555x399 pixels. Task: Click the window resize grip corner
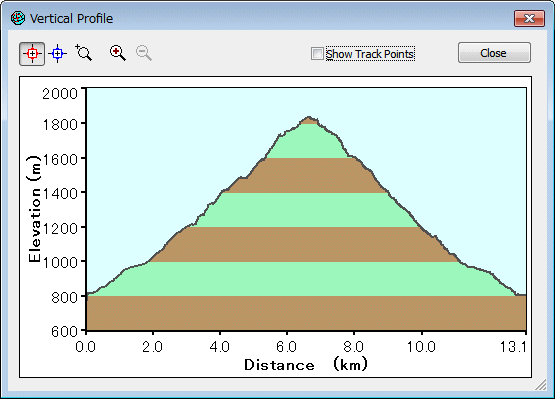(x=541, y=384)
